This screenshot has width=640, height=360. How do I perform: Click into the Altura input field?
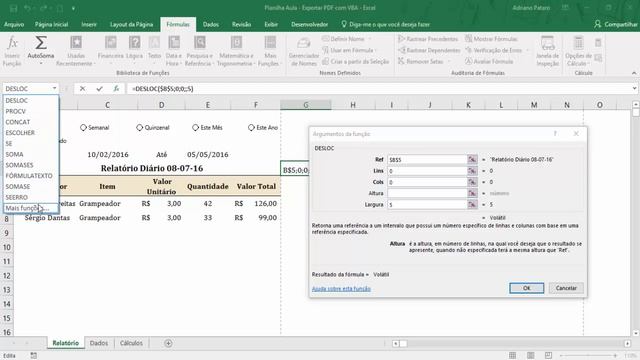point(427,193)
